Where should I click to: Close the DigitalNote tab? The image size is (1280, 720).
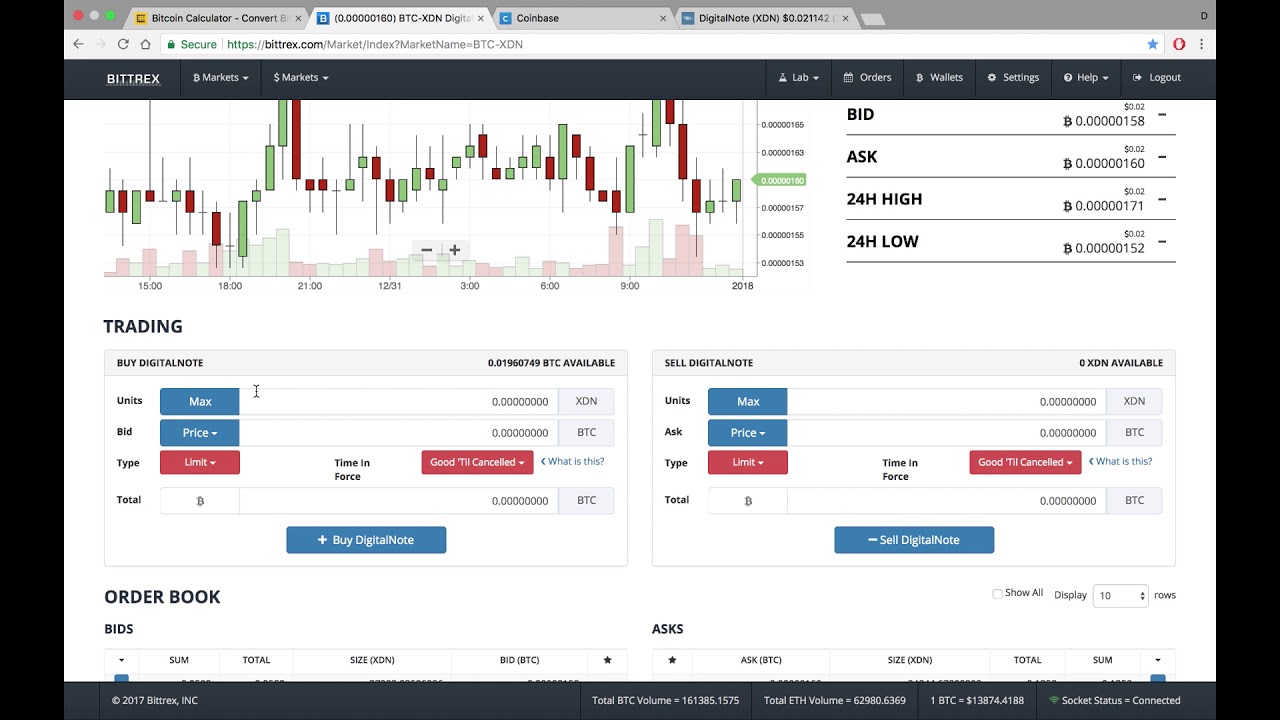[846, 18]
